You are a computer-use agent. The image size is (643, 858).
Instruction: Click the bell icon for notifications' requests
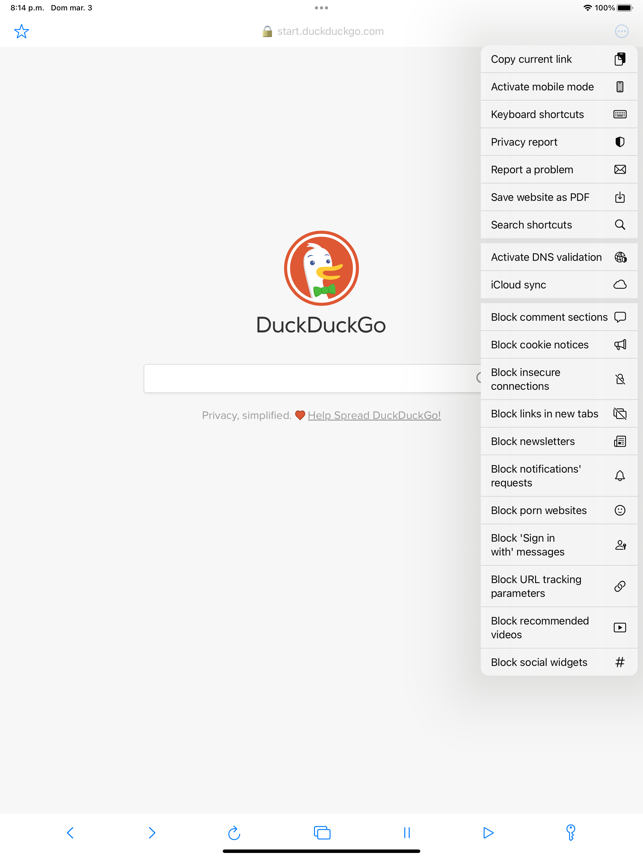coord(619,476)
